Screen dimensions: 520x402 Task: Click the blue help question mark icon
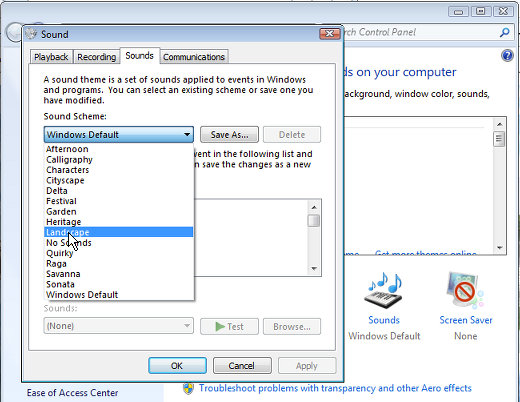point(507,55)
